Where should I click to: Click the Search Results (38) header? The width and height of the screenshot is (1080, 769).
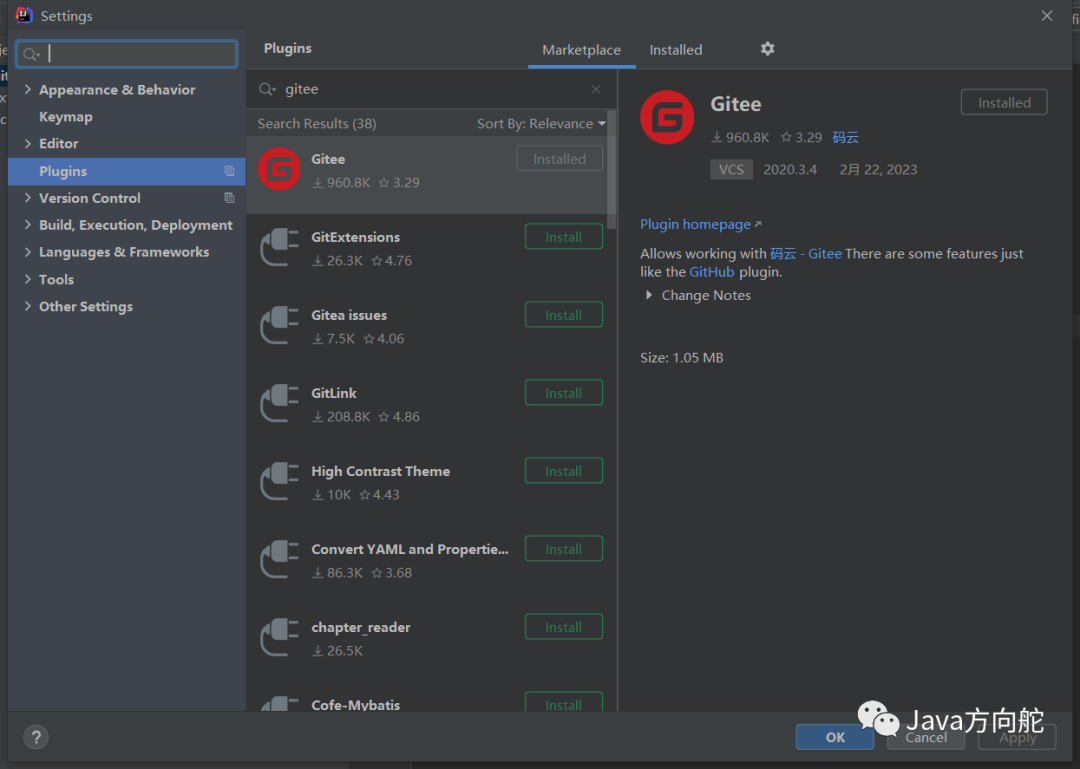click(x=317, y=124)
